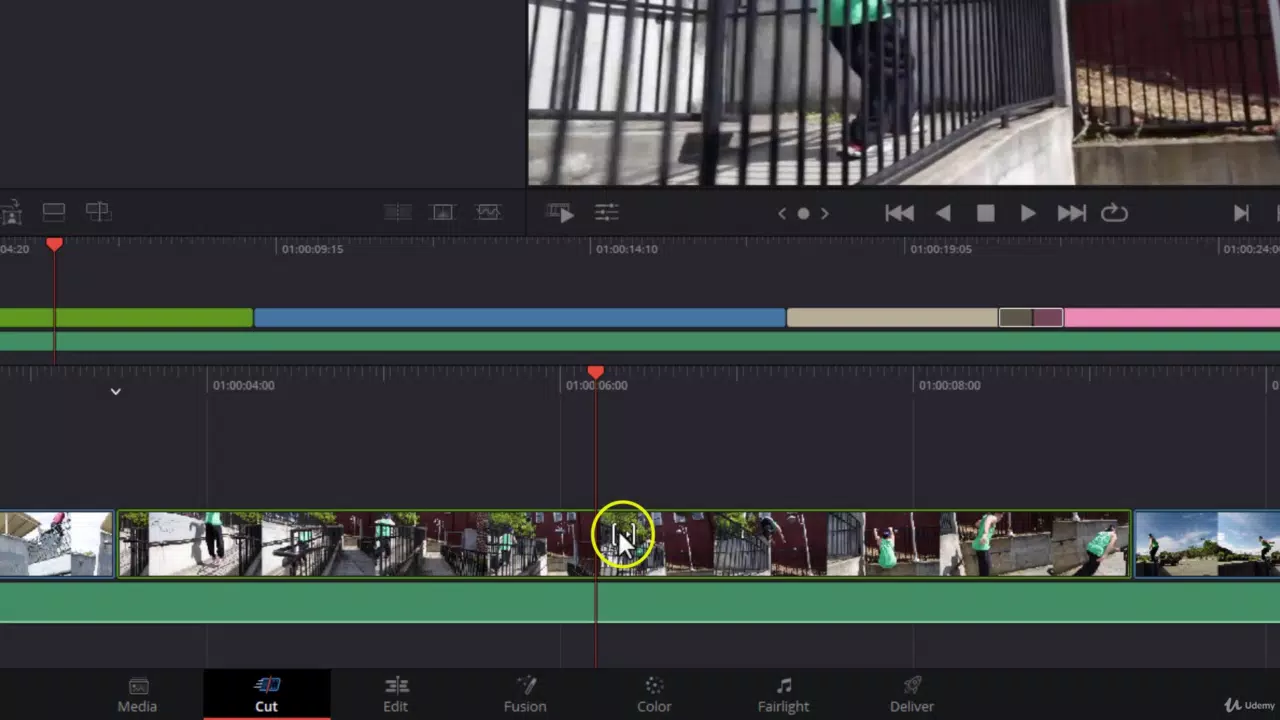Click the Deliver page button

[911, 693]
